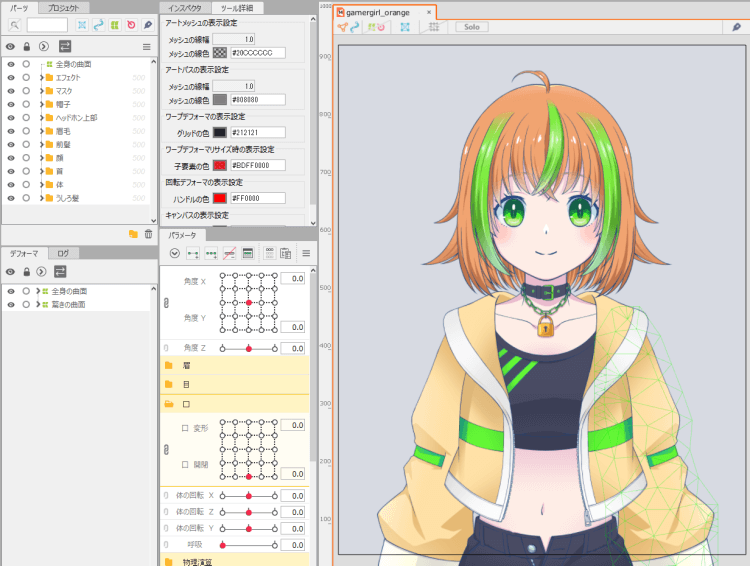Click the parameter clipboard paste icon

coord(286,254)
